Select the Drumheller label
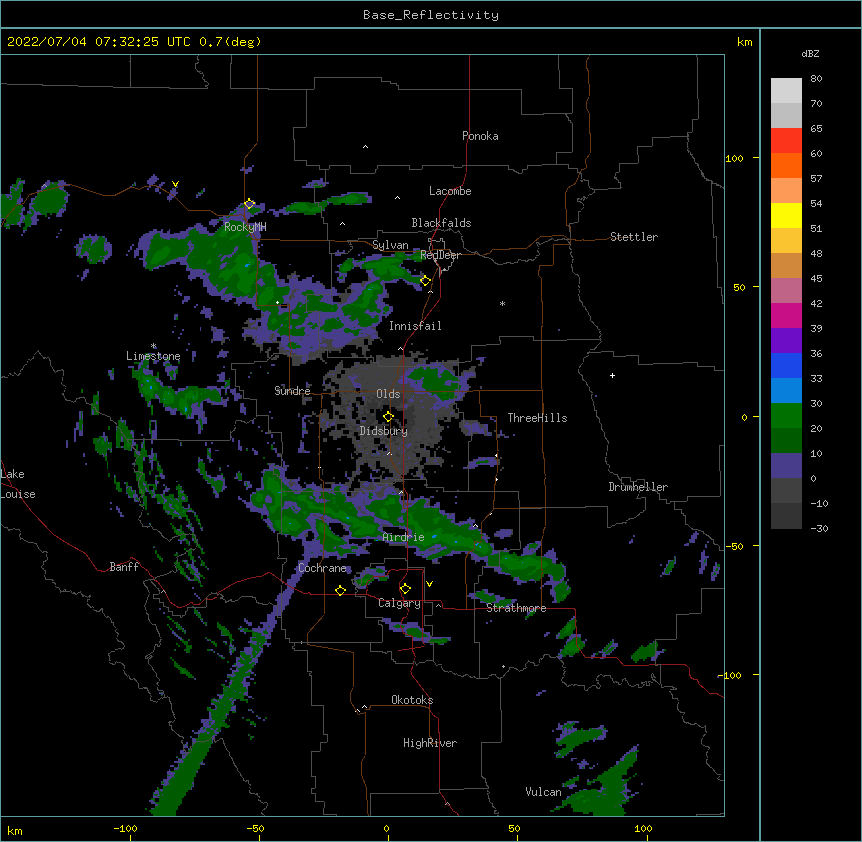 pyautogui.click(x=638, y=487)
